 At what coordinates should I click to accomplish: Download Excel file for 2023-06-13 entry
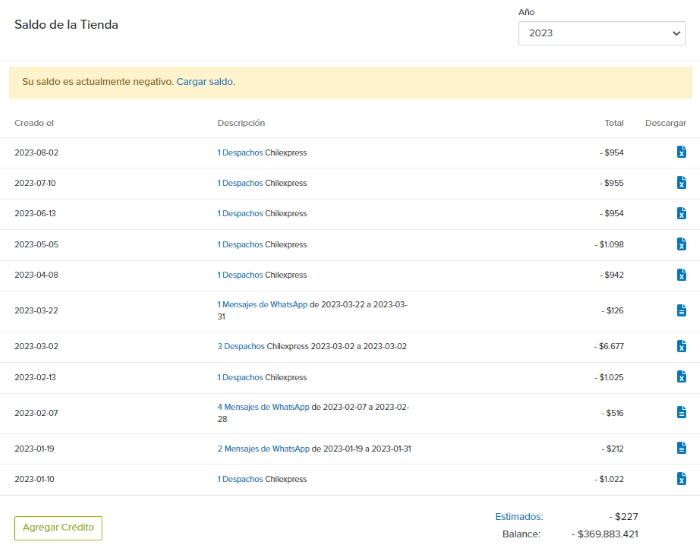(681, 214)
